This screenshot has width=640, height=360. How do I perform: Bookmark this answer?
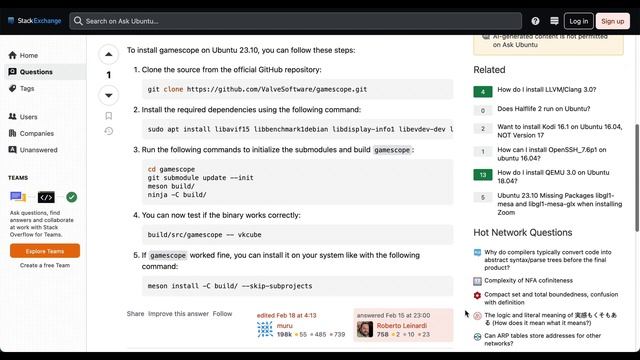pyautogui.click(x=109, y=116)
